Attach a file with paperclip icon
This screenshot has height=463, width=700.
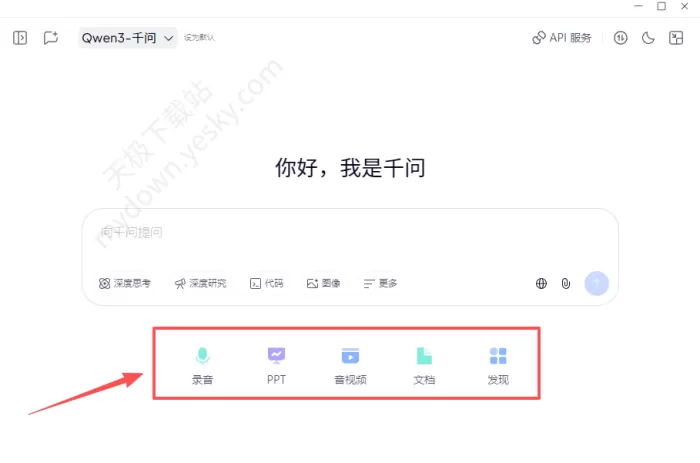(x=566, y=284)
